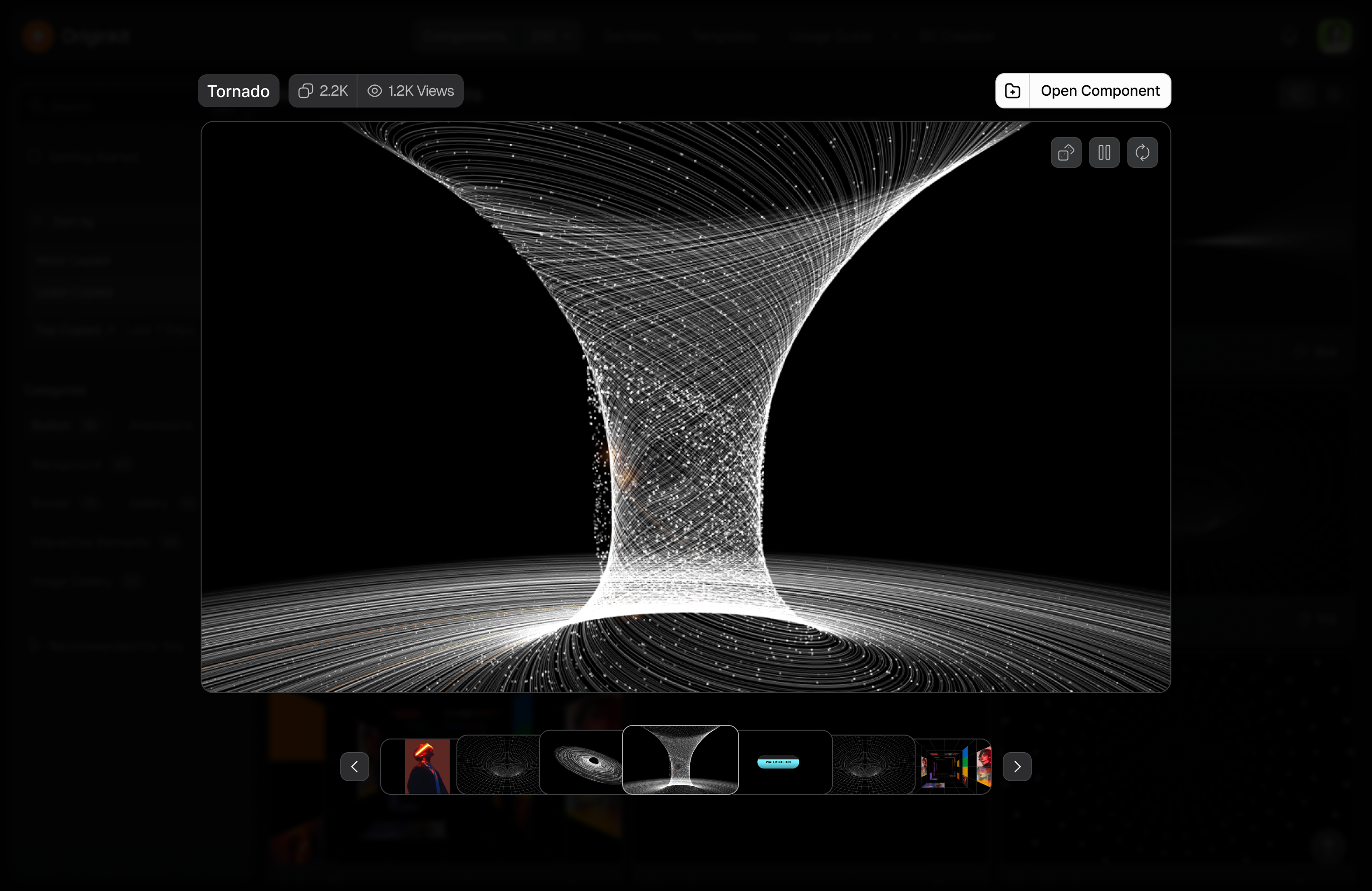The height and width of the screenshot is (891, 1372).
Task: Select the colorful image tunnel thumbnail
Action: 954,767
